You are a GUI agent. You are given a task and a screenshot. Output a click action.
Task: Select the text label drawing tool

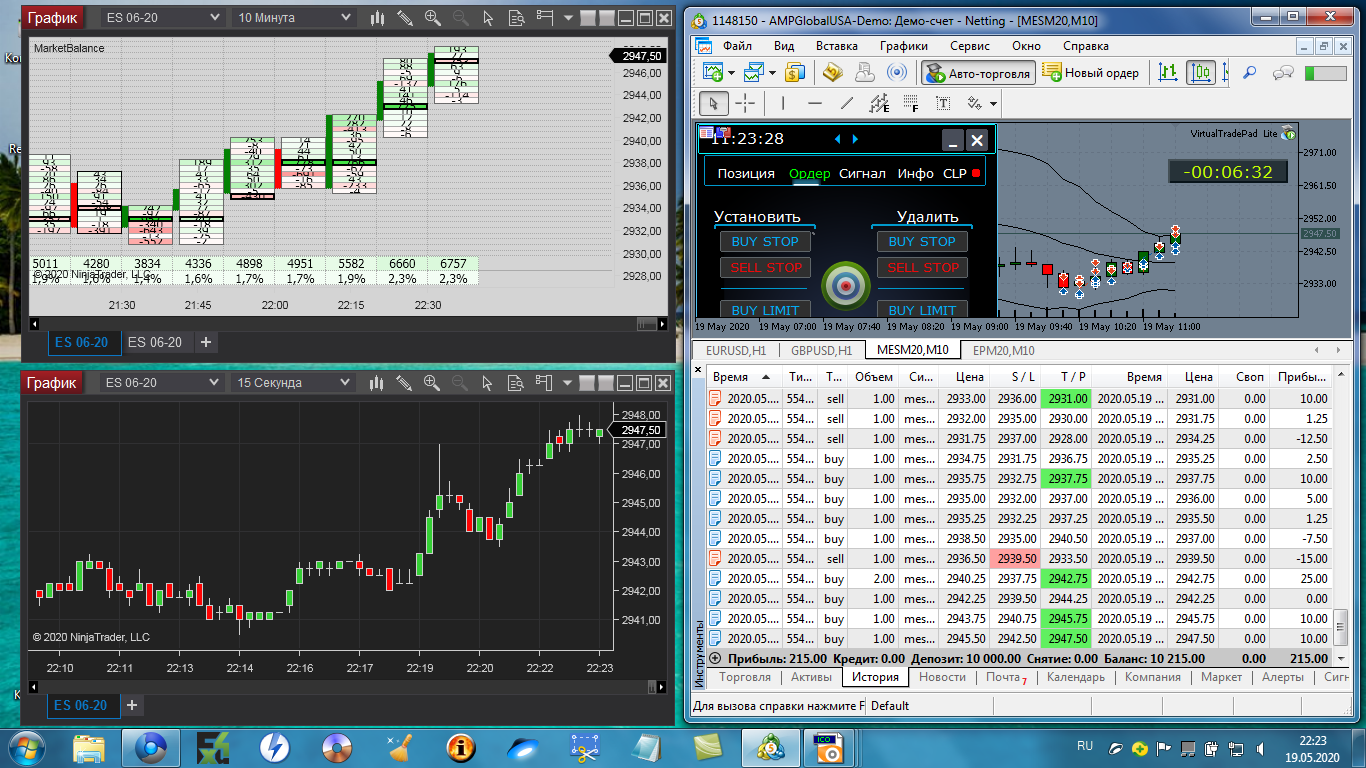pos(943,103)
